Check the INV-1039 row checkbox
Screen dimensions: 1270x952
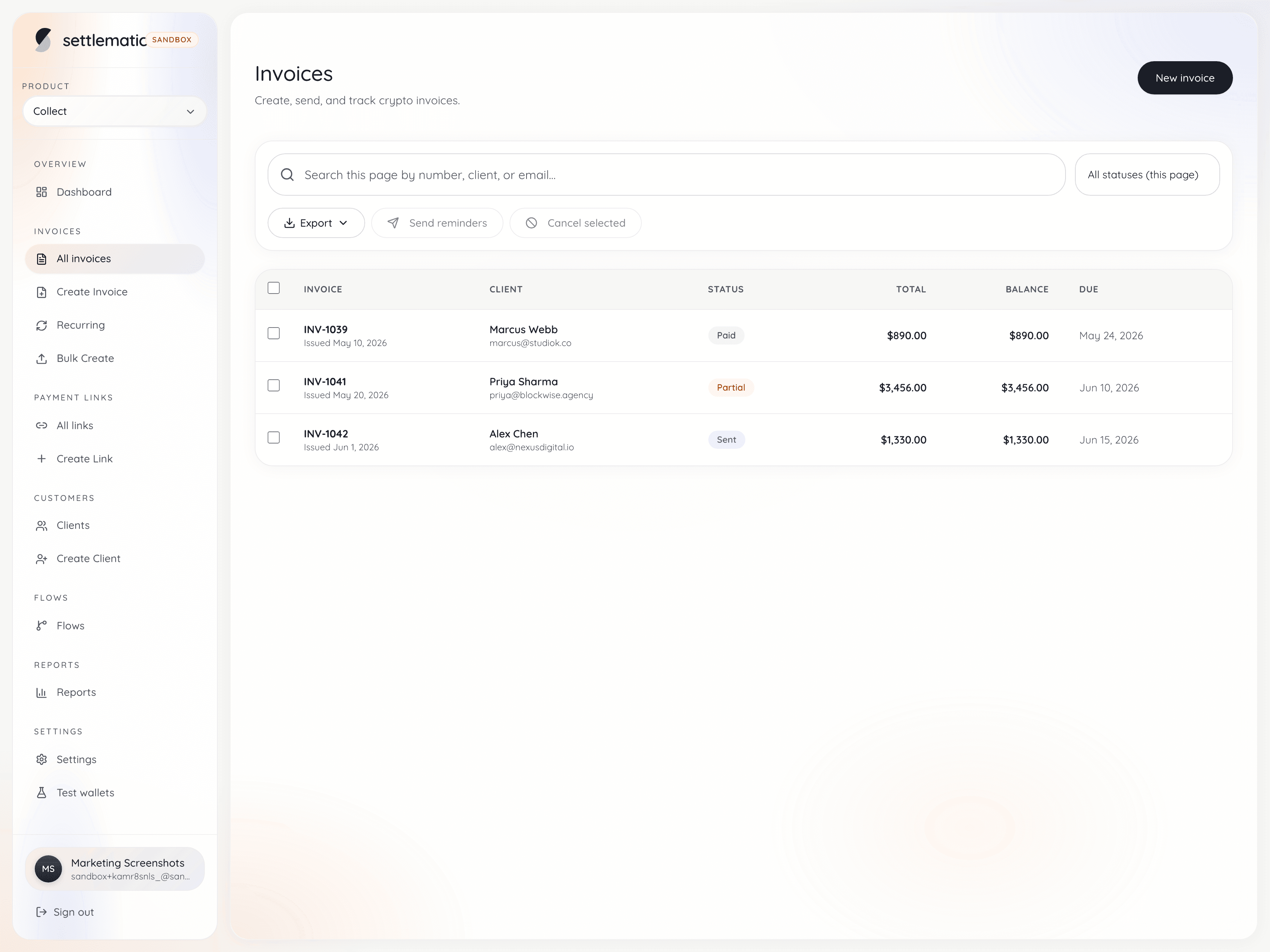(274, 334)
